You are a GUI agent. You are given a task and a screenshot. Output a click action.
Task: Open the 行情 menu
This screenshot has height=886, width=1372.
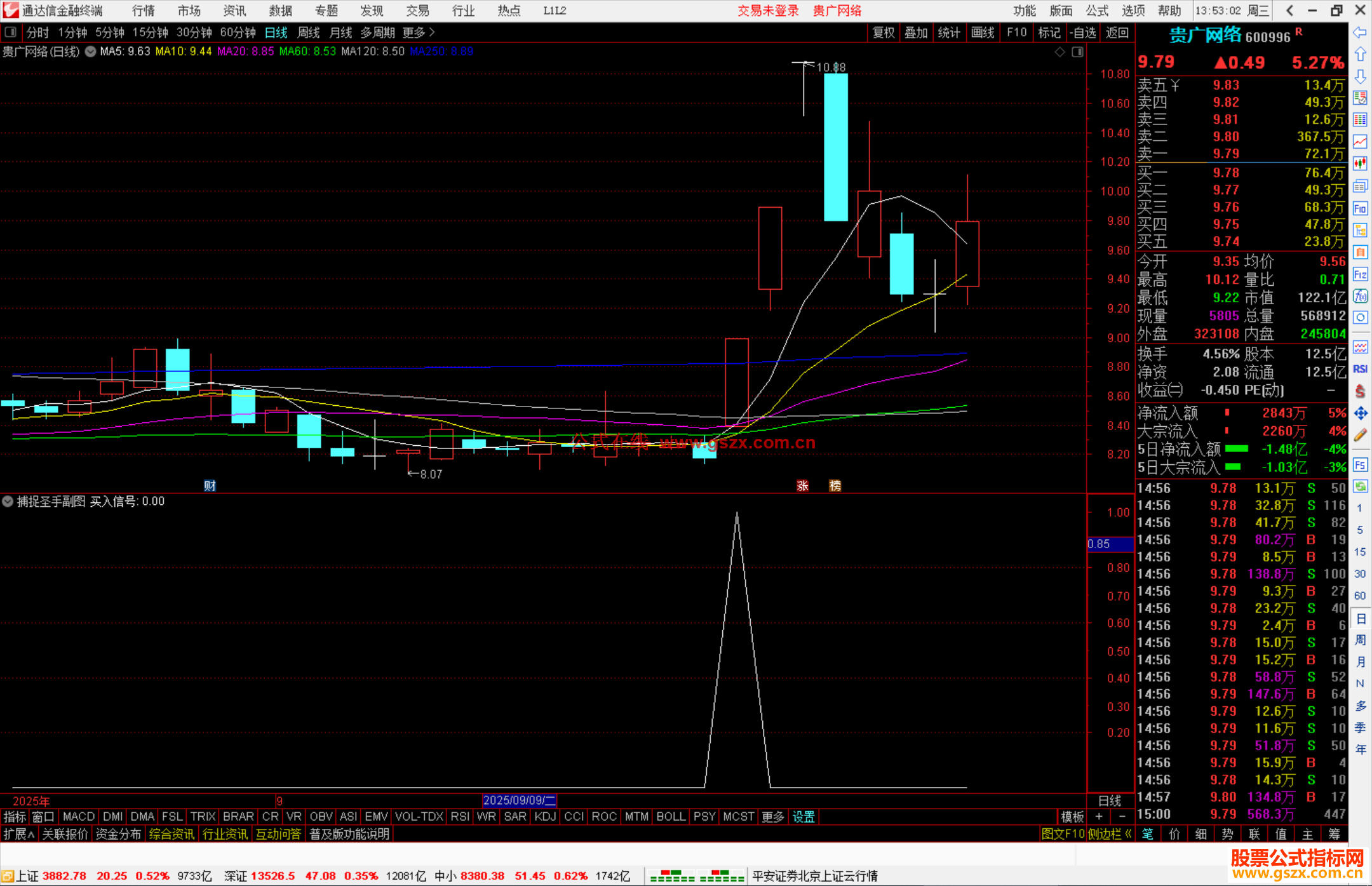point(143,11)
